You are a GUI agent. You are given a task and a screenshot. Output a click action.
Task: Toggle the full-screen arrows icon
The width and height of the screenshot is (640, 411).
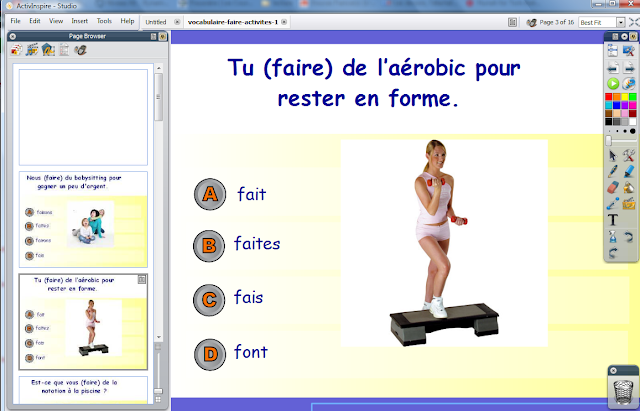tap(634, 22)
